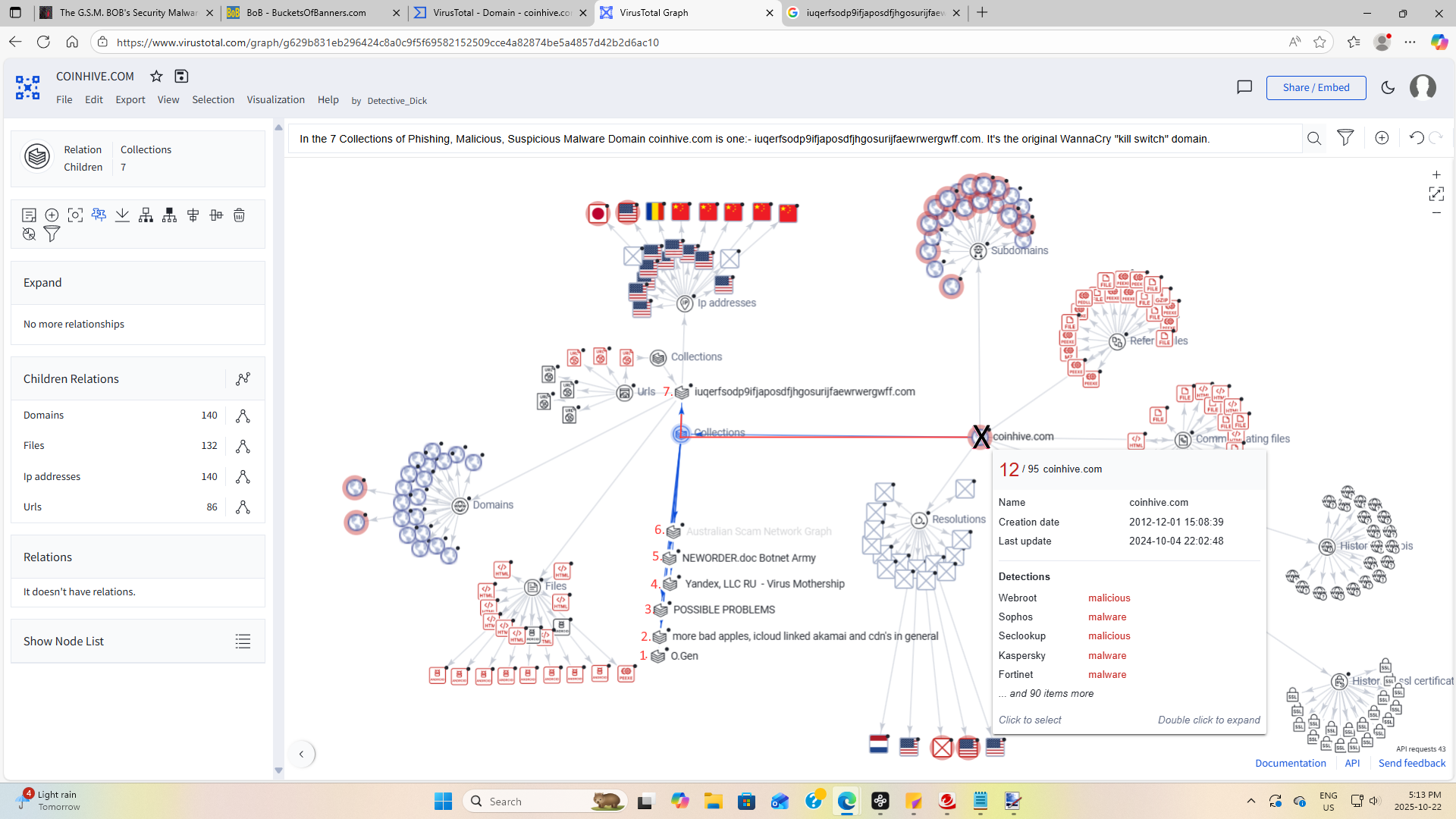Open the View menu

pyautogui.click(x=168, y=99)
